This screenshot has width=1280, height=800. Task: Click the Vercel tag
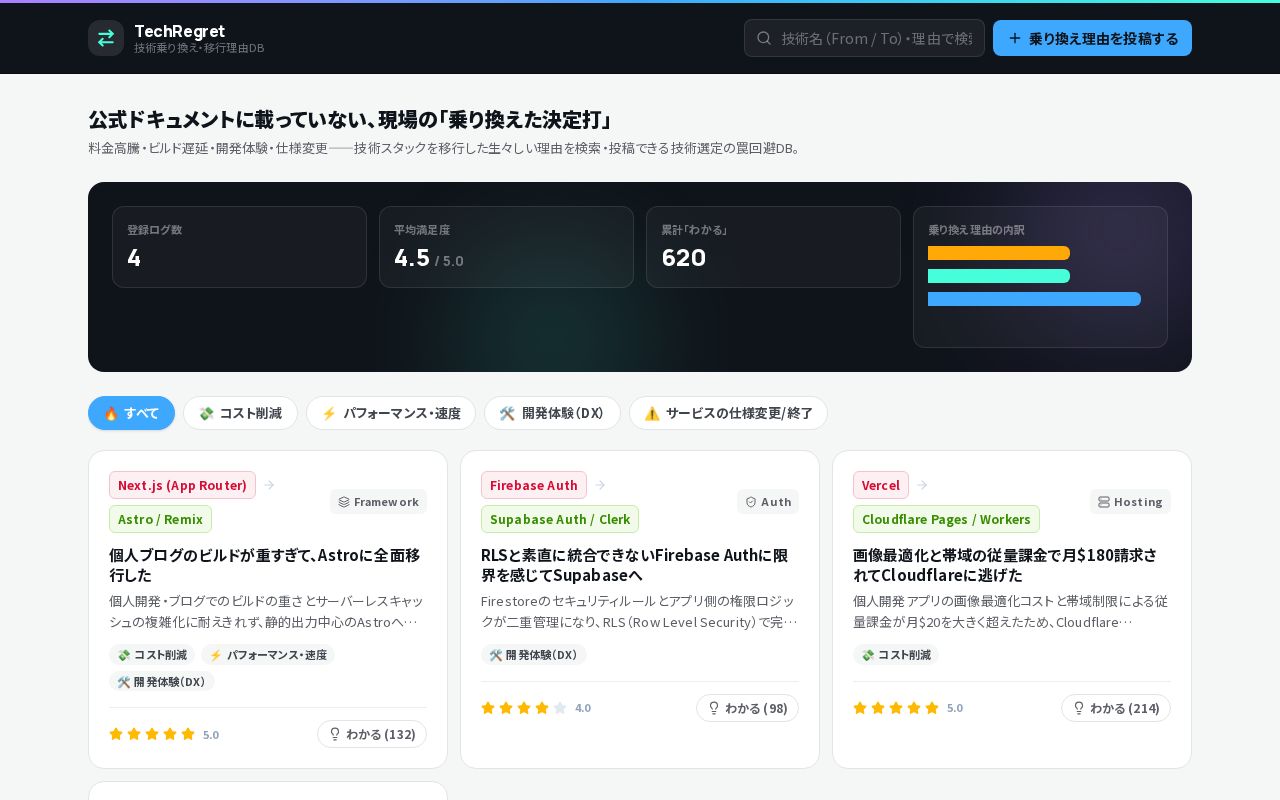click(x=881, y=485)
